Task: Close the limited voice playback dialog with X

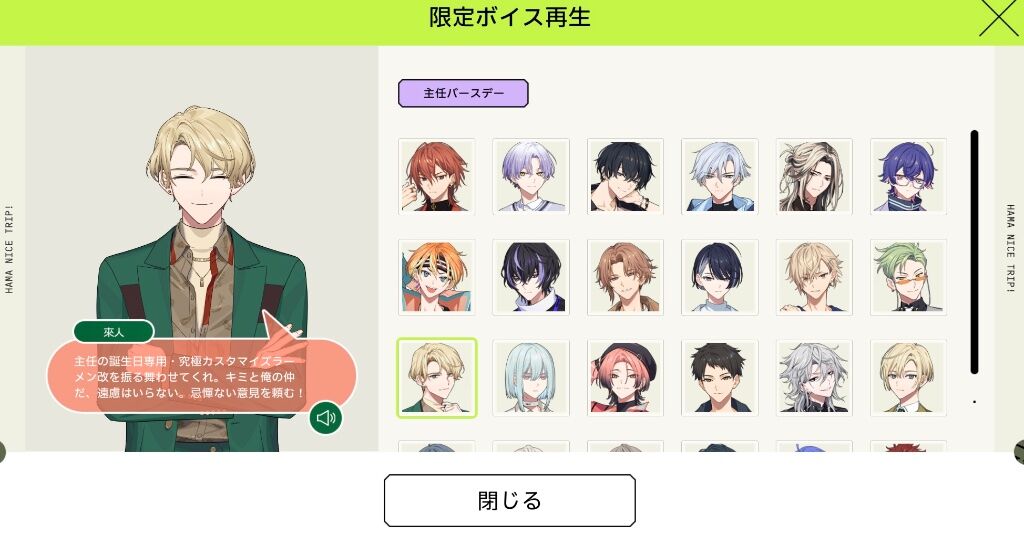Action: pos(999,18)
